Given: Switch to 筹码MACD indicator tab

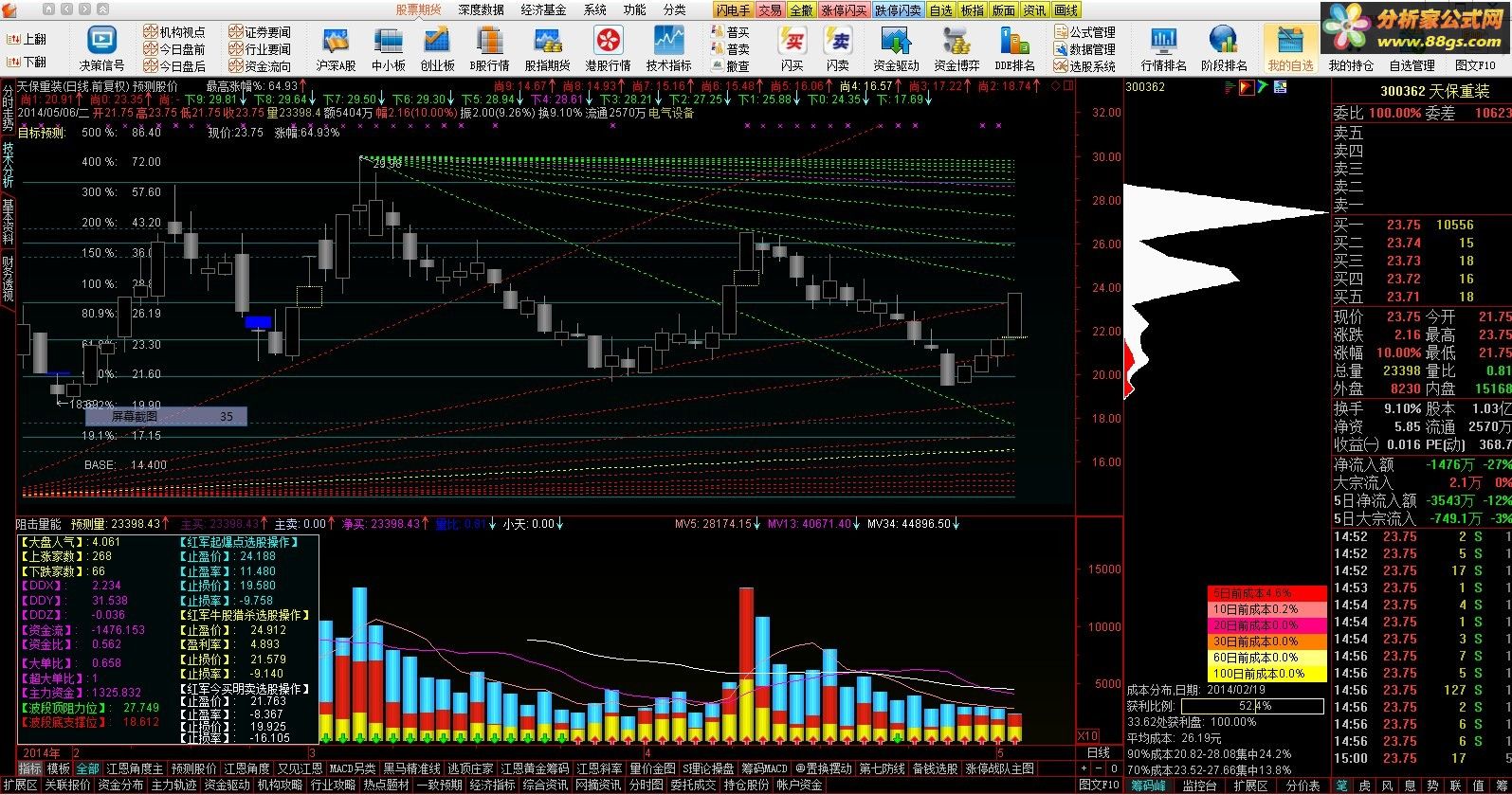Looking at the screenshot, I should coord(763,768).
